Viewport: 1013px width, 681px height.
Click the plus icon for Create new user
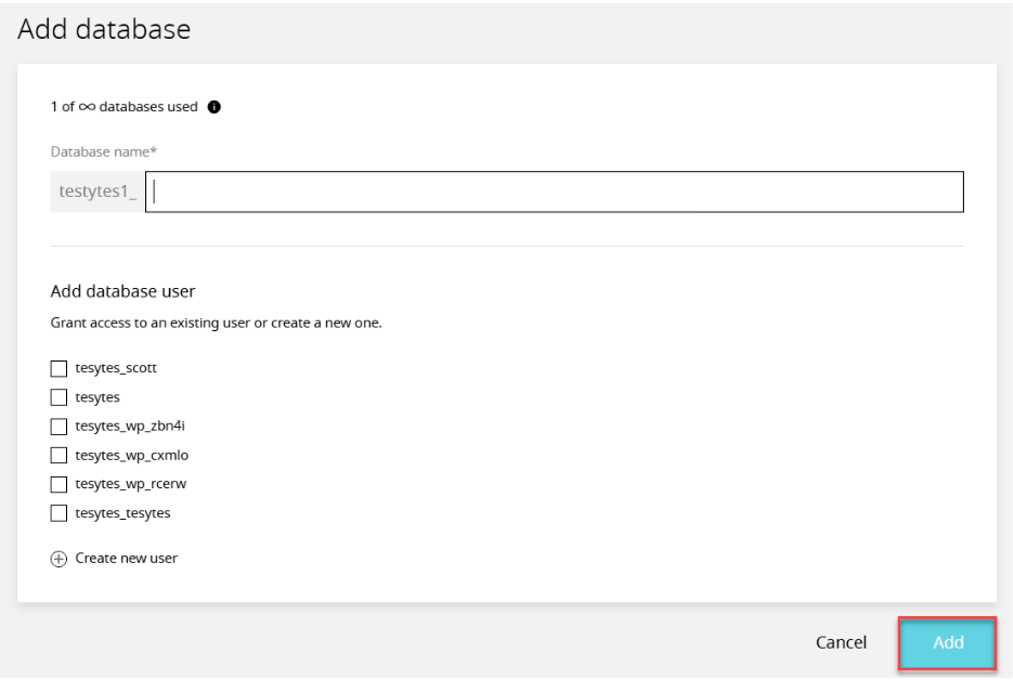(x=59, y=559)
